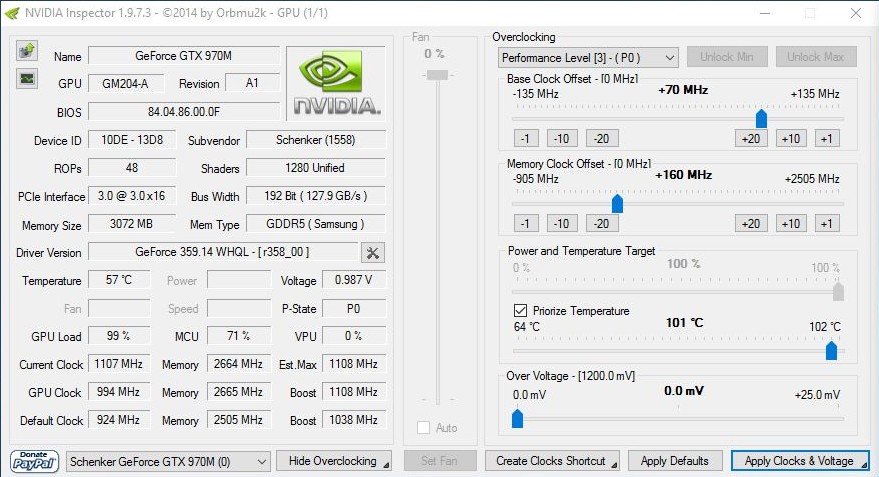Screen dimensions: 879x477
Task: Click the MCU value 71 %
Action: click(x=239, y=336)
